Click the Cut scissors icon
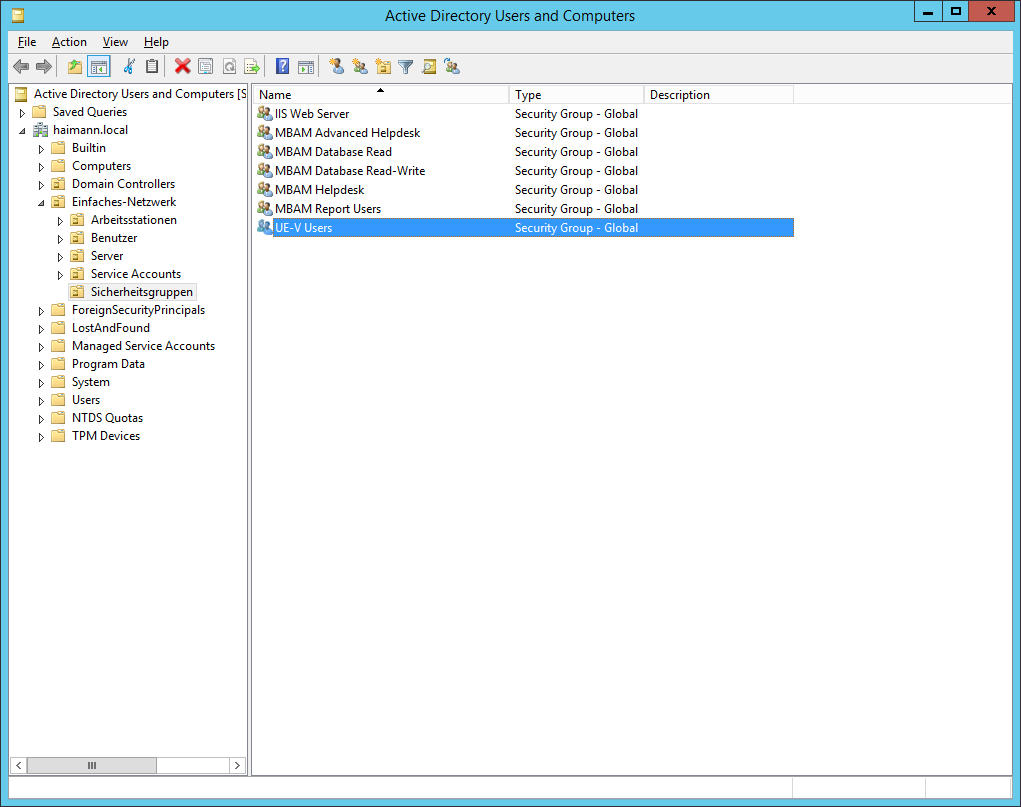The image size is (1021, 807). pyautogui.click(x=129, y=66)
